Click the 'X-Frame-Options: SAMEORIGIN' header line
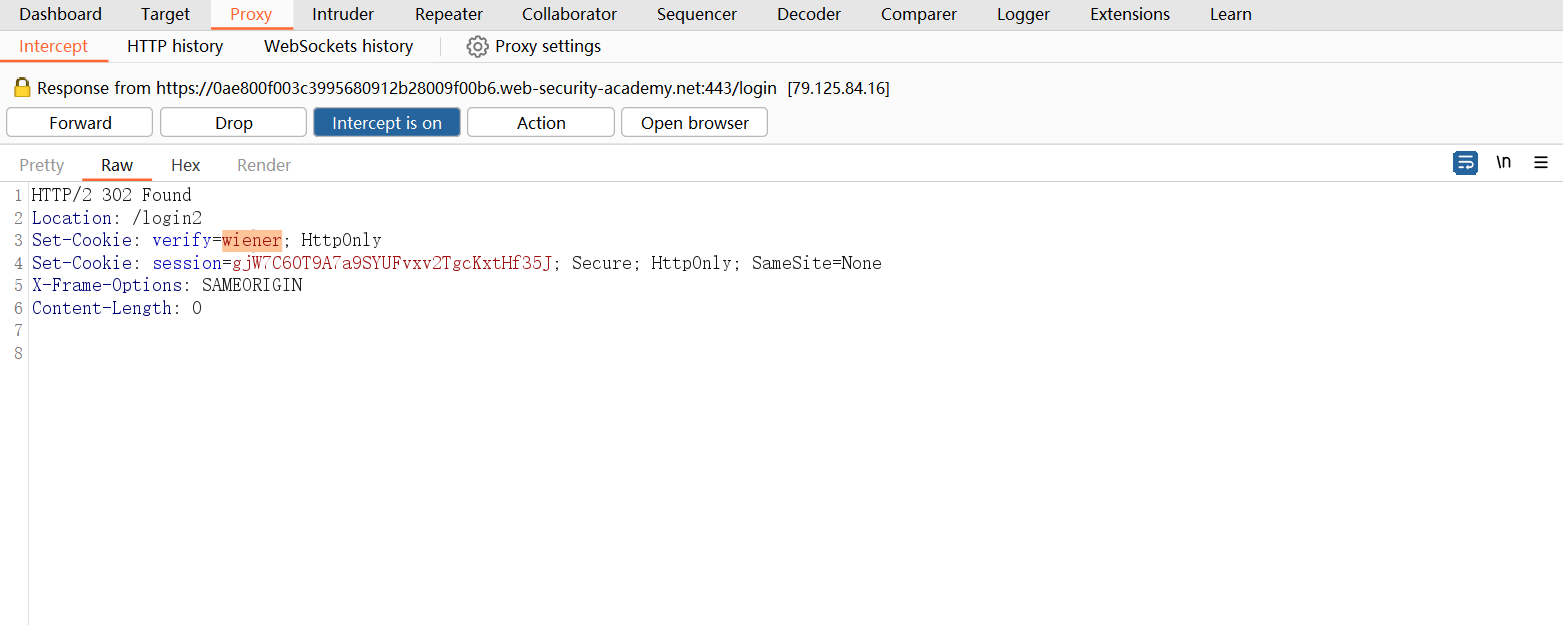 167,285
